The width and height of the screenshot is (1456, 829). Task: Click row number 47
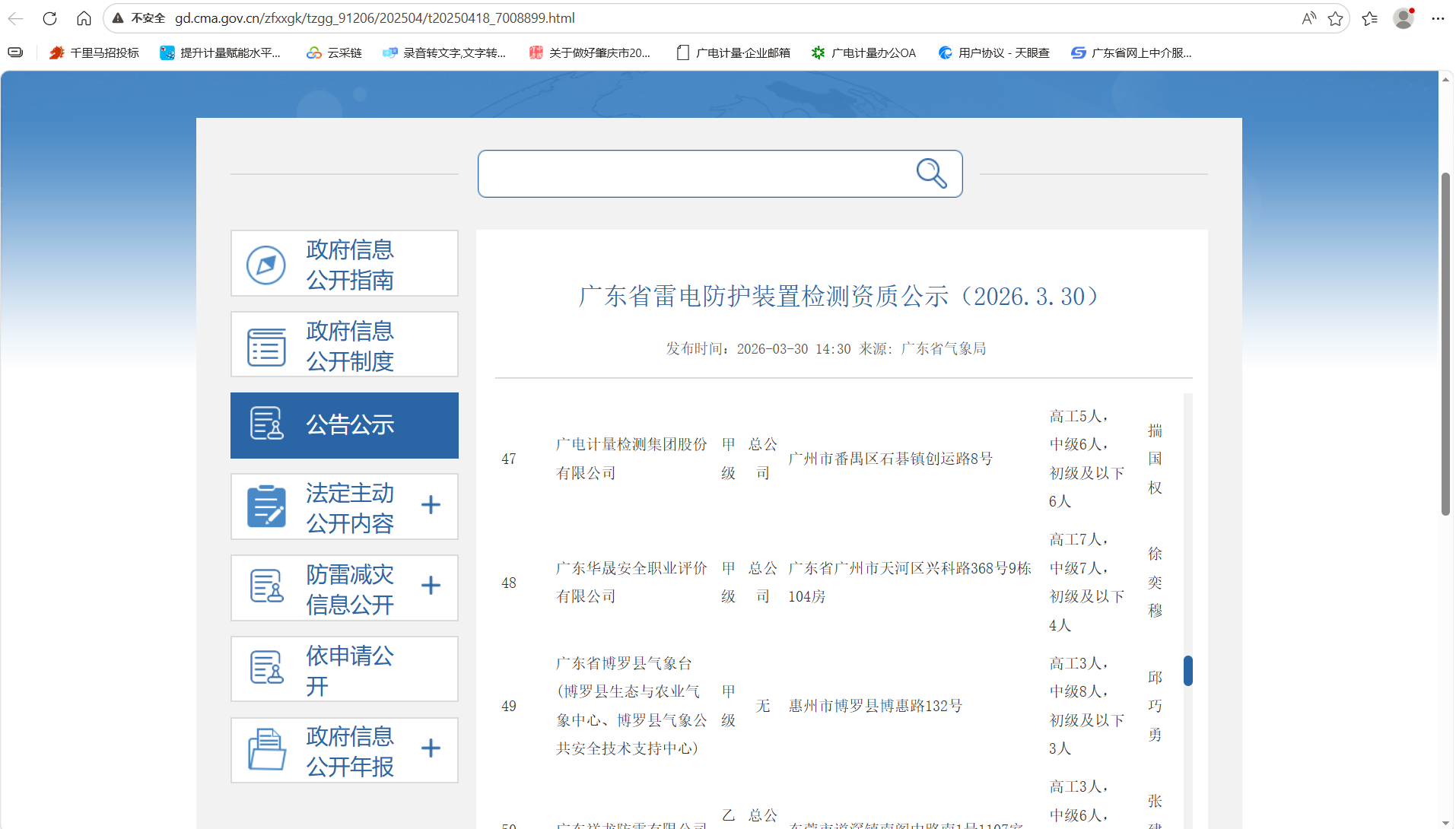509,459
